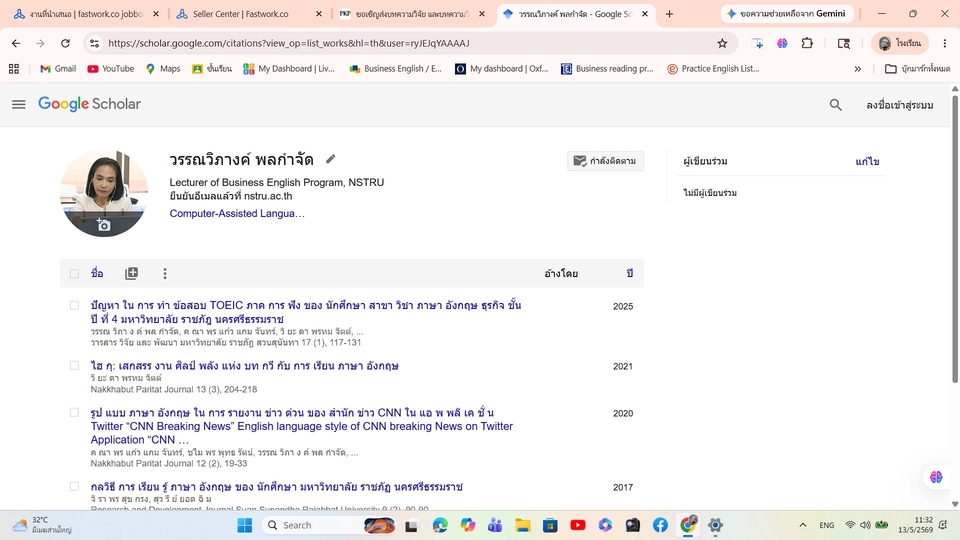This screenshot has height=540, width=960.
Task: Open the taskbar clock and date
Action: (916, 525)
